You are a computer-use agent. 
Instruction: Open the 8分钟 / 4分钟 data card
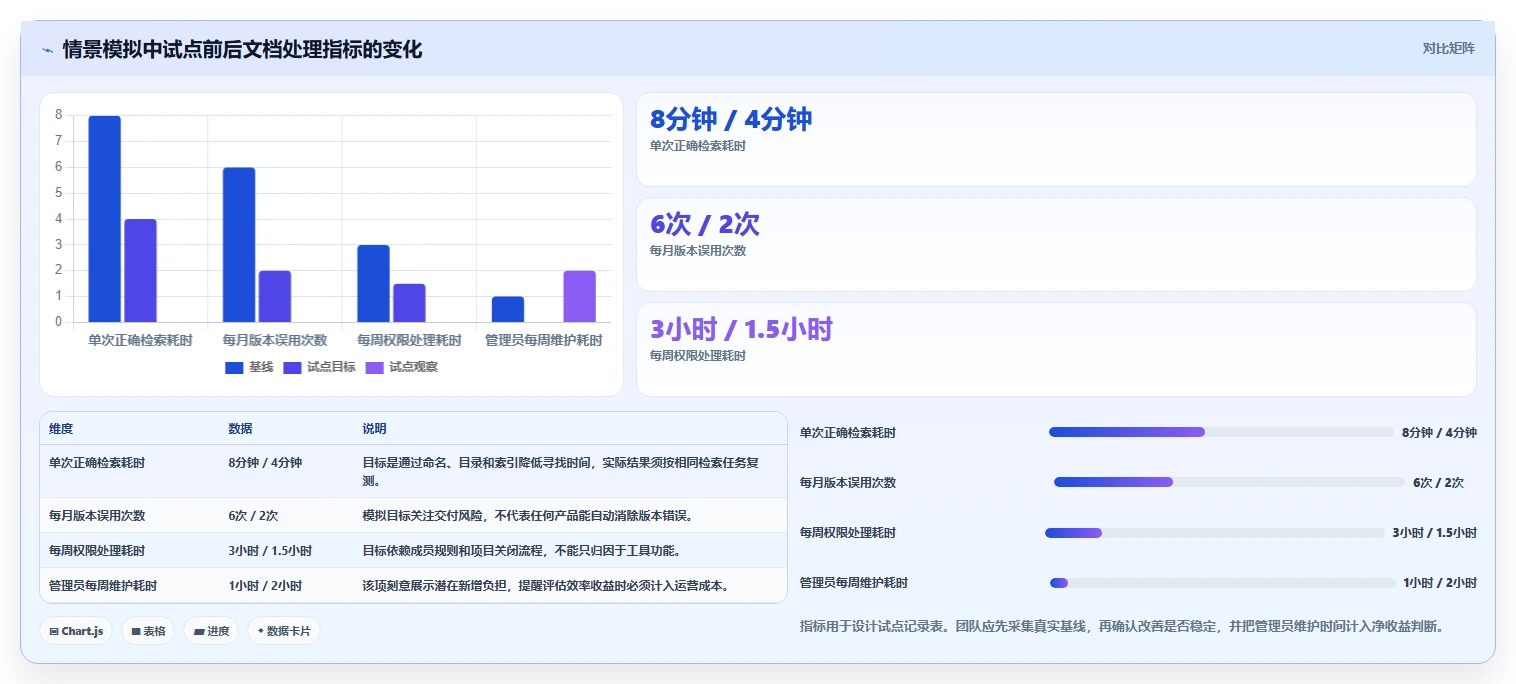tap(1056, 140)
